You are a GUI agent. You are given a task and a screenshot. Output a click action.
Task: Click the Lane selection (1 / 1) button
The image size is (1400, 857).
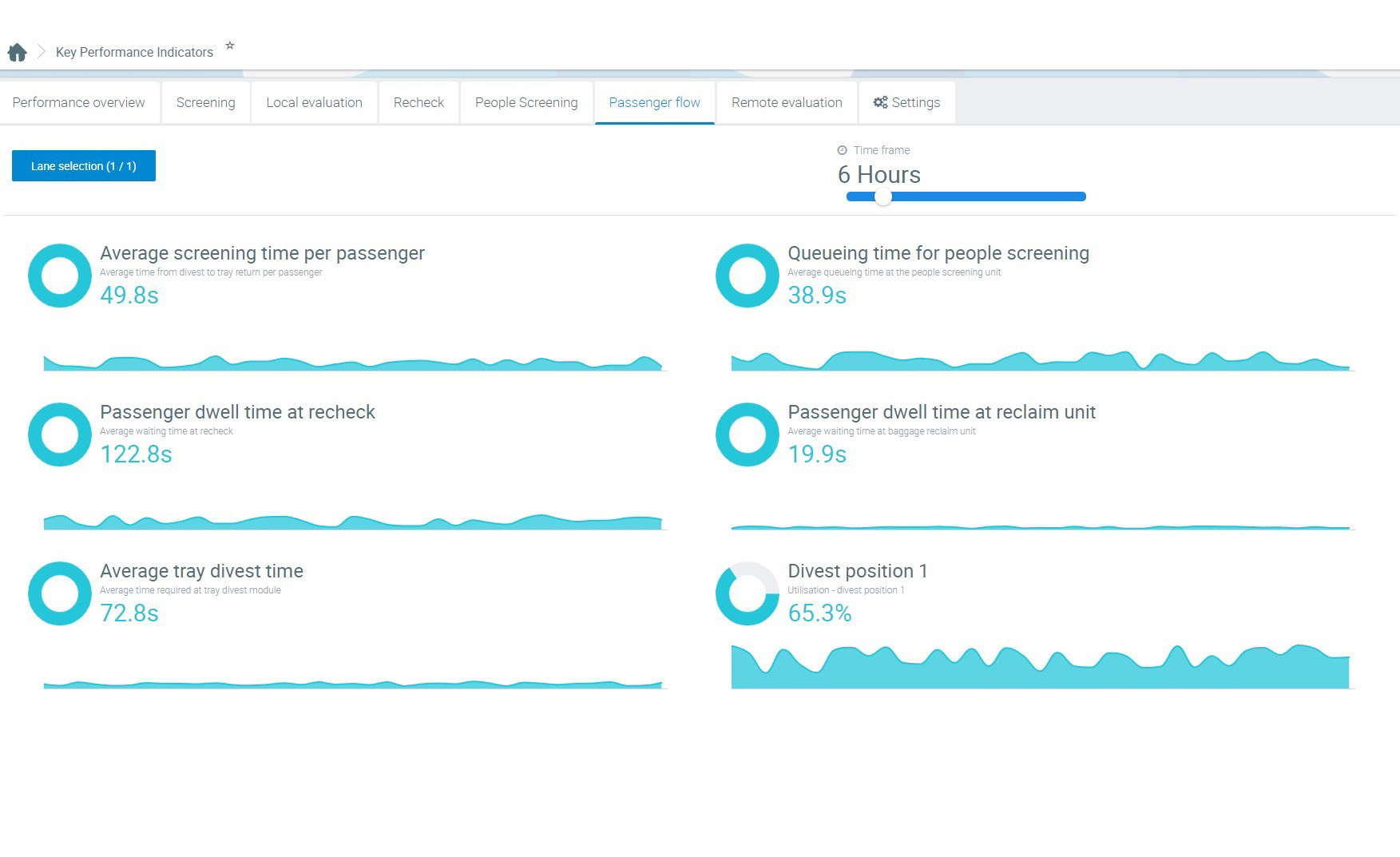click(84, 166)
